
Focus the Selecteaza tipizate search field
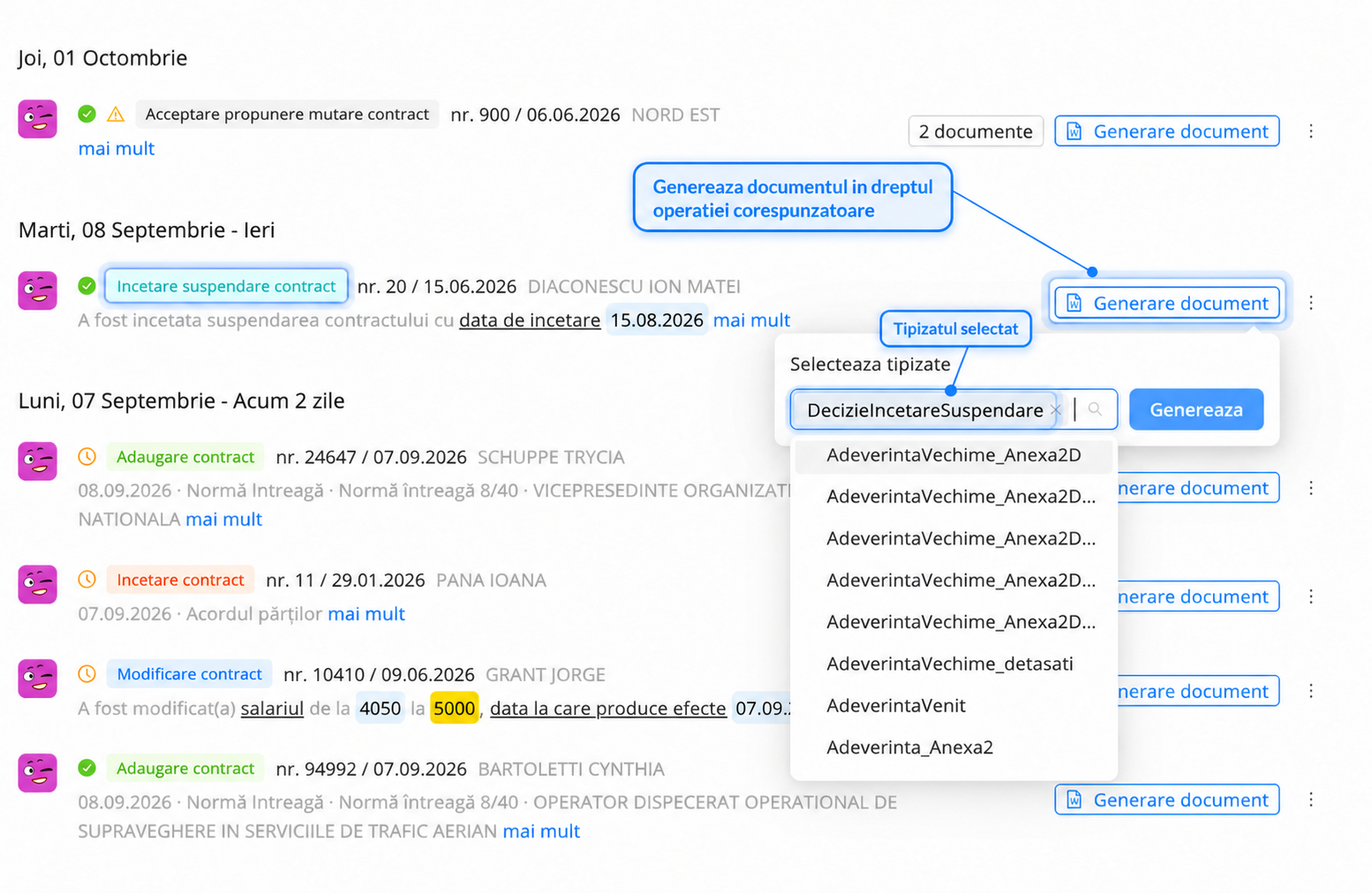point(954,409)
